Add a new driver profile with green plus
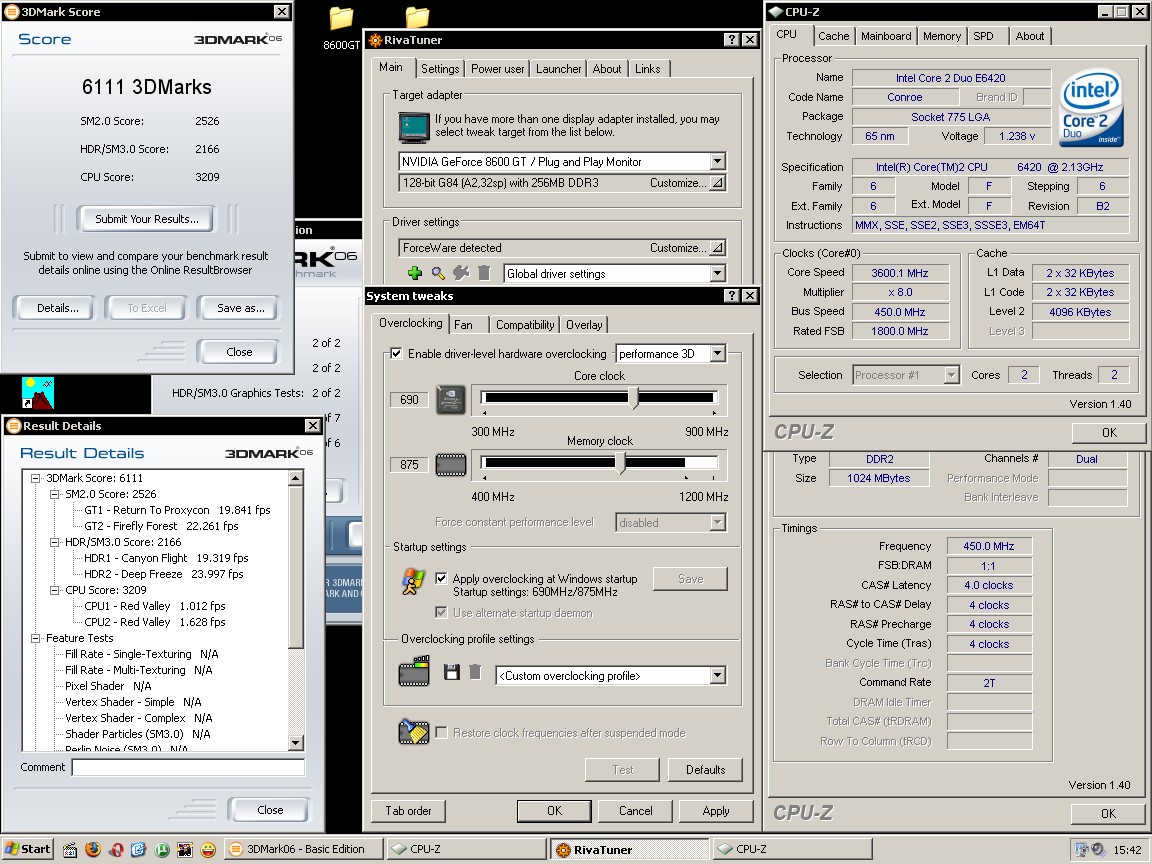Viewport: 1152px width, 864px height. pos(415,273)
